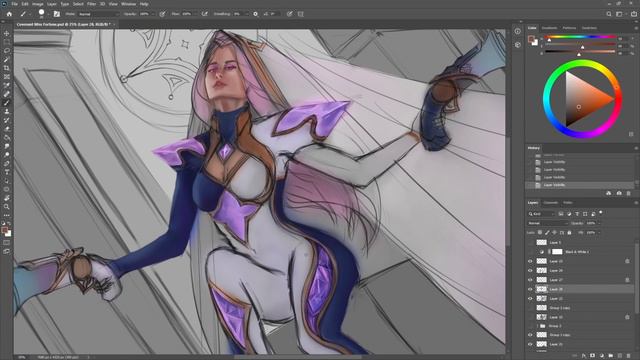Enable airbrush-style build-up icon
640x360 pixels.
click(x=204, y=14)
